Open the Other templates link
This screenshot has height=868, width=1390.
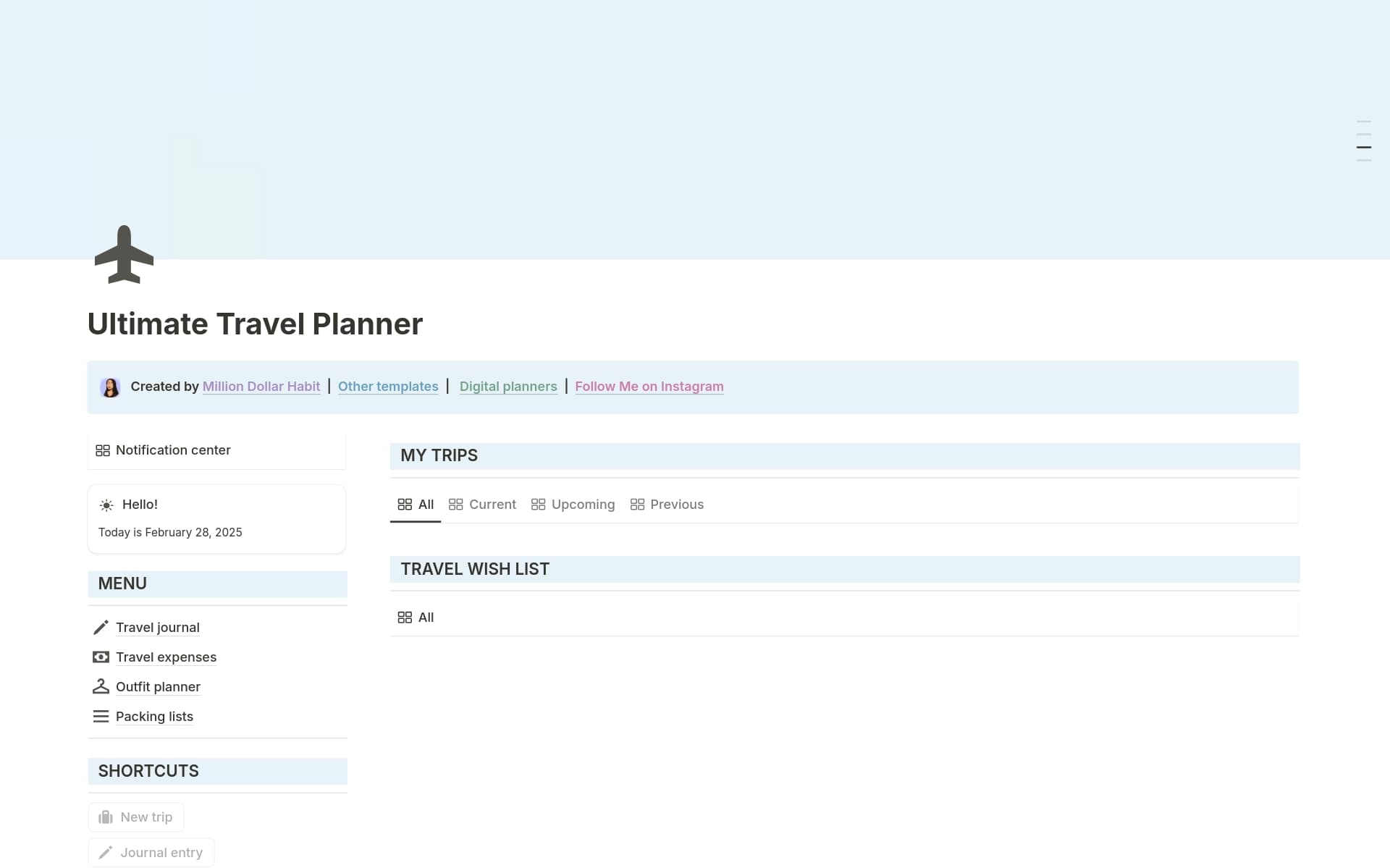[388, 386]
